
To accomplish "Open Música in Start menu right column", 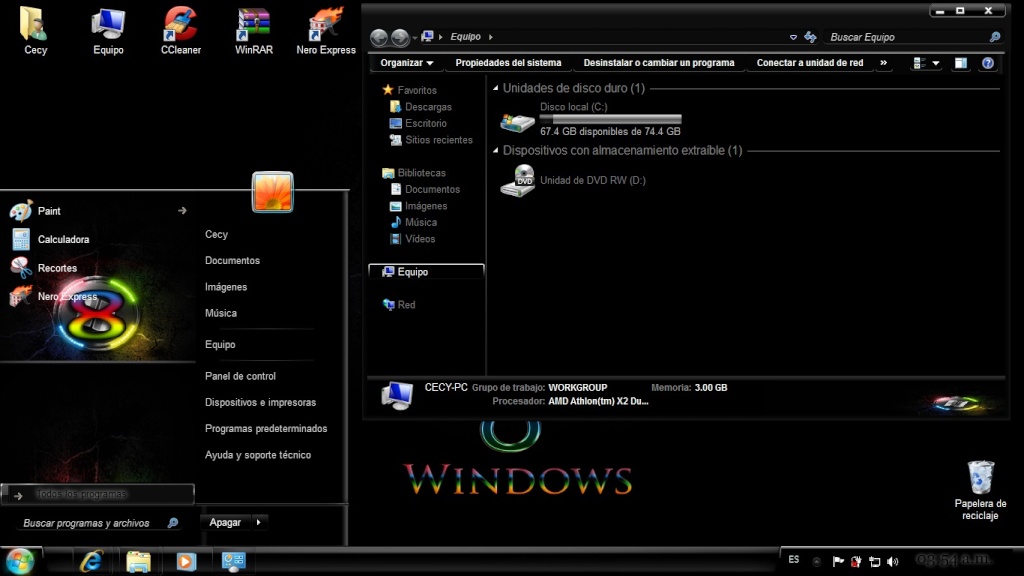I will pos(221,313).
